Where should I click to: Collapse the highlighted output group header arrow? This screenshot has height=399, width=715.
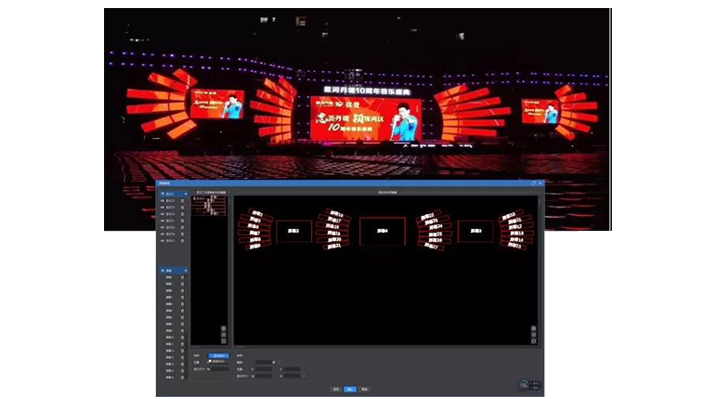coord(186,194)
